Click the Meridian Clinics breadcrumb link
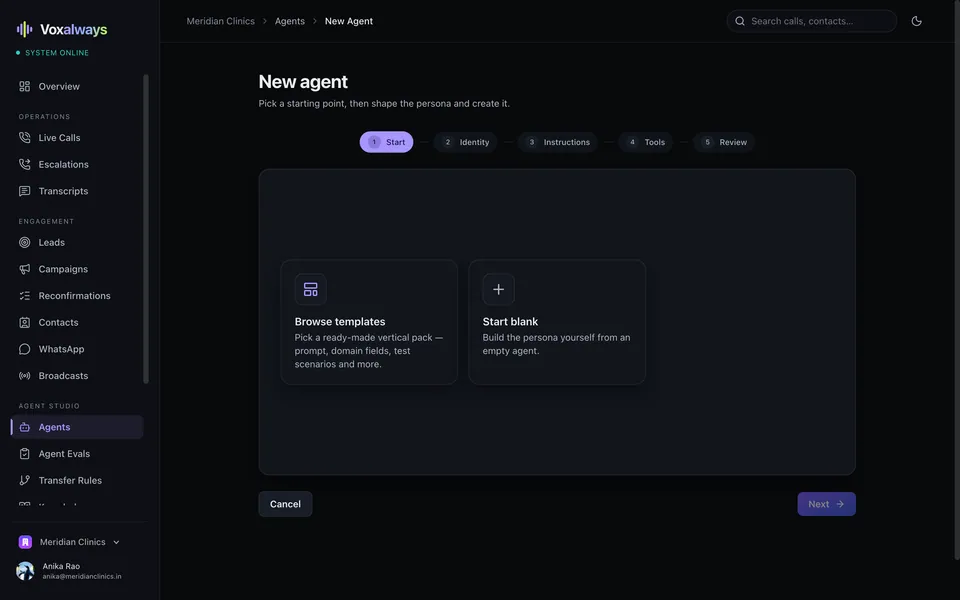This screenshot has height=600, width=960. 220,21
